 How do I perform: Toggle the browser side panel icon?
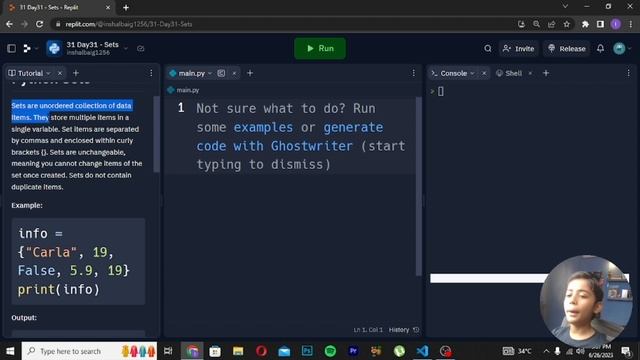(x=600, y=24)
